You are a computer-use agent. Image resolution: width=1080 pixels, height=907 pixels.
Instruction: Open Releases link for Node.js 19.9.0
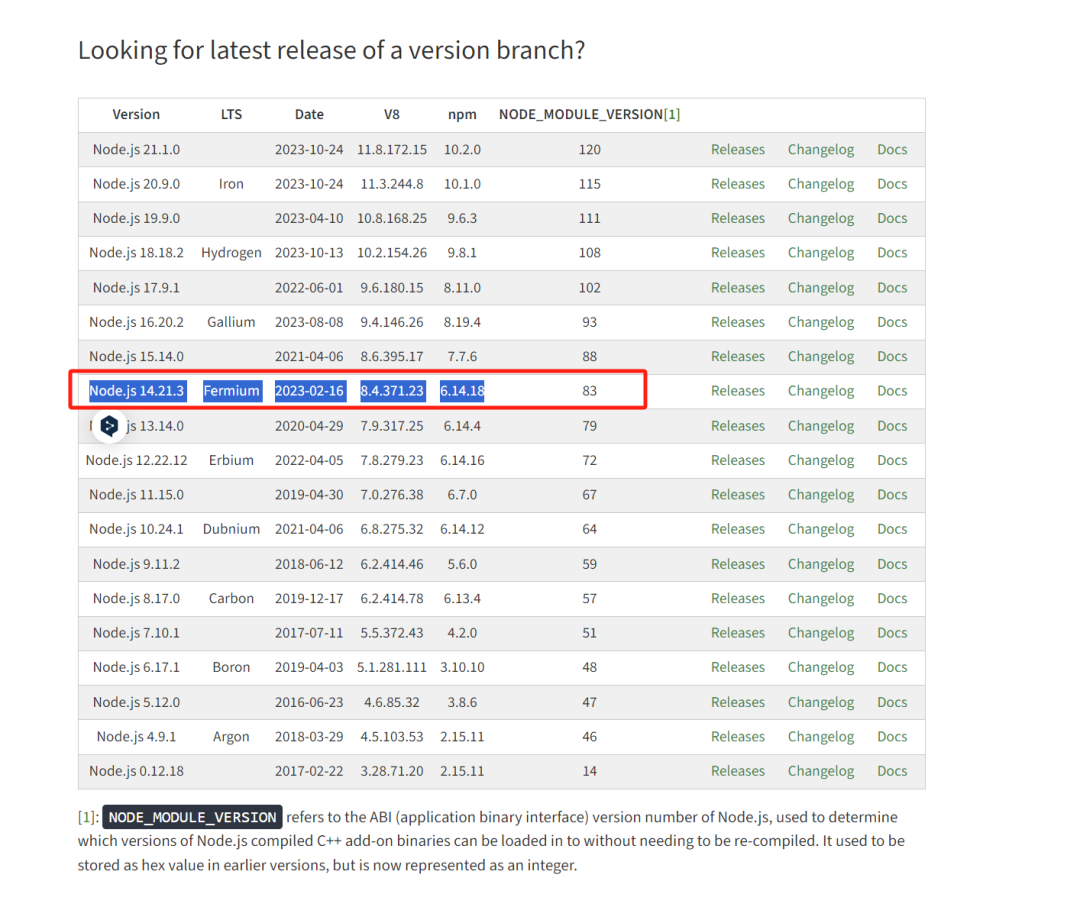(738, 218)
